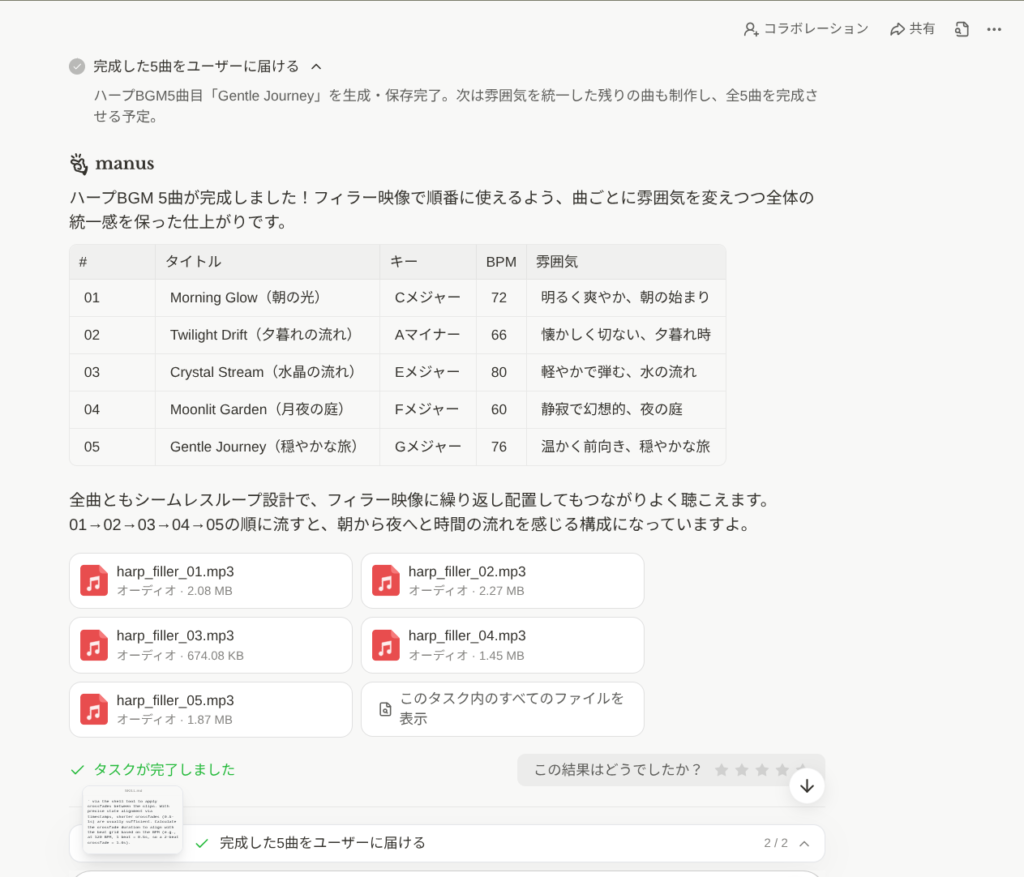Click the share arrow icon
This screenshot has width=1024, height=877.
(x=897, y=29)
